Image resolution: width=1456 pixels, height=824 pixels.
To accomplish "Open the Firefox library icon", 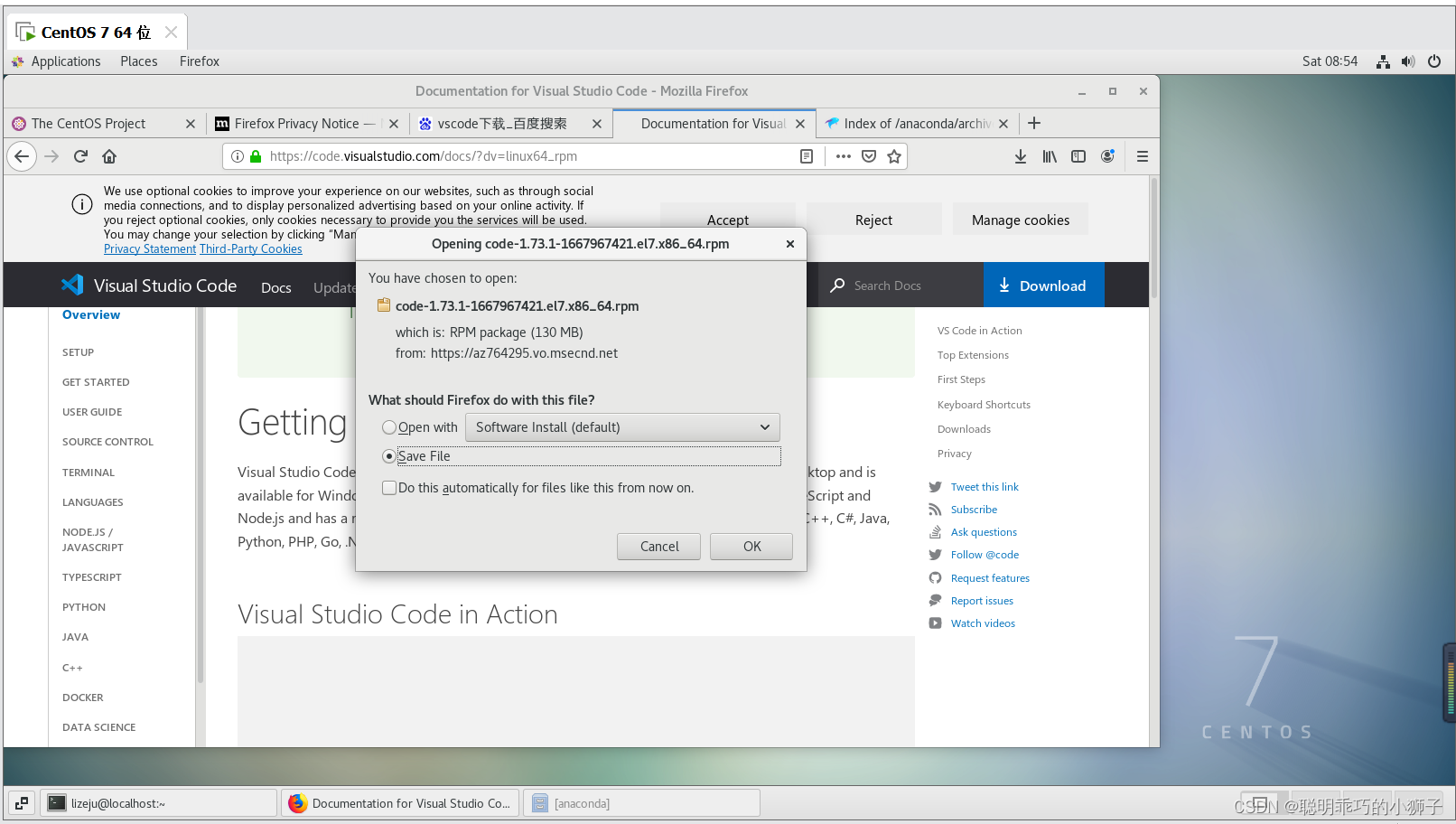I will point(1050,155).
